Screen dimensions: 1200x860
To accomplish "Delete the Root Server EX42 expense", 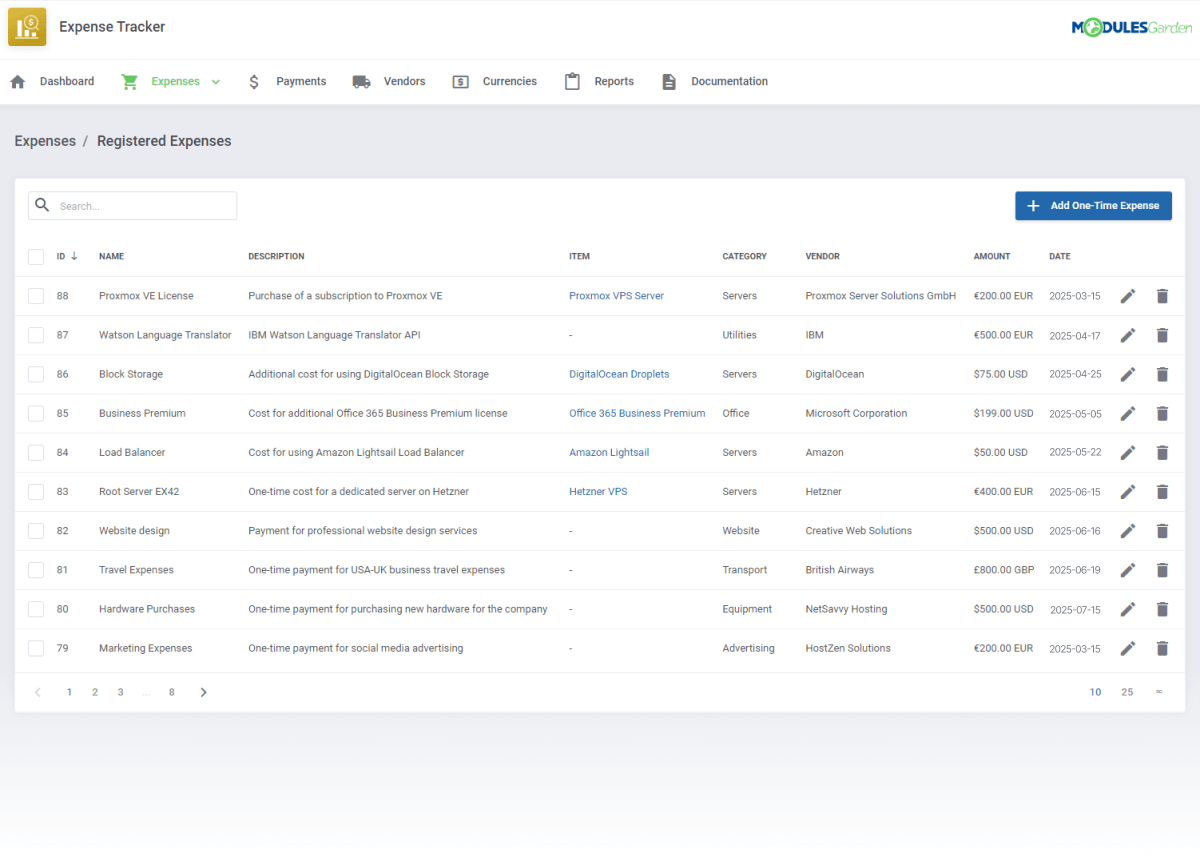I will (1162, 491).
